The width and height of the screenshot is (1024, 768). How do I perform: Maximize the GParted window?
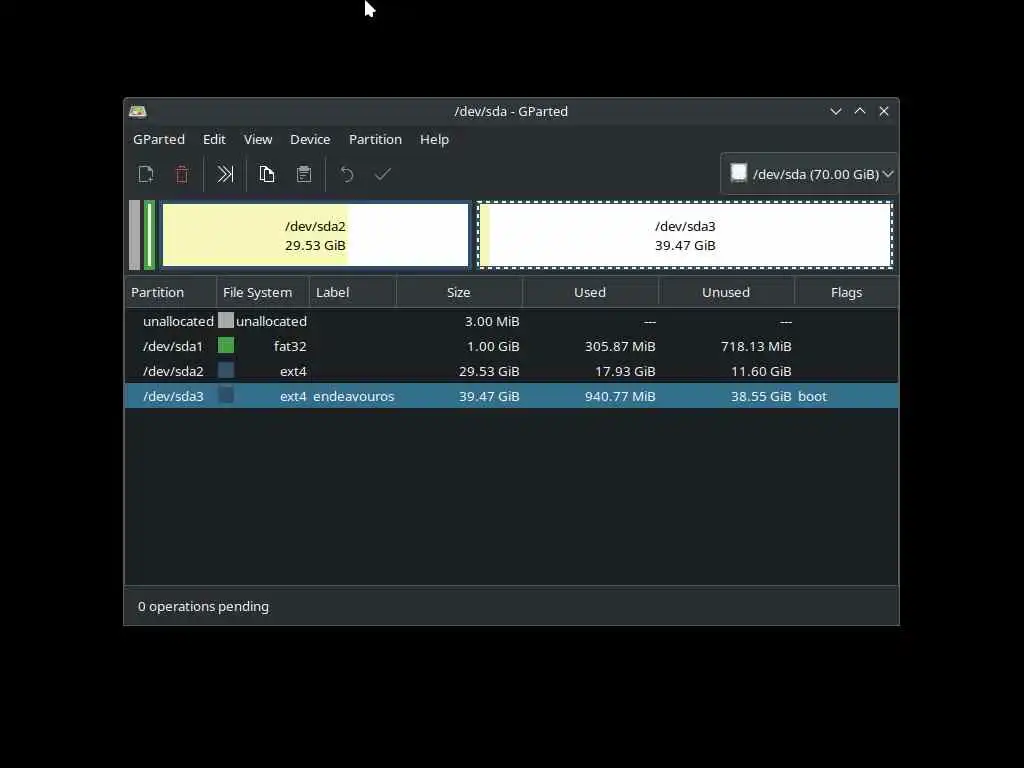click(859, 112)
